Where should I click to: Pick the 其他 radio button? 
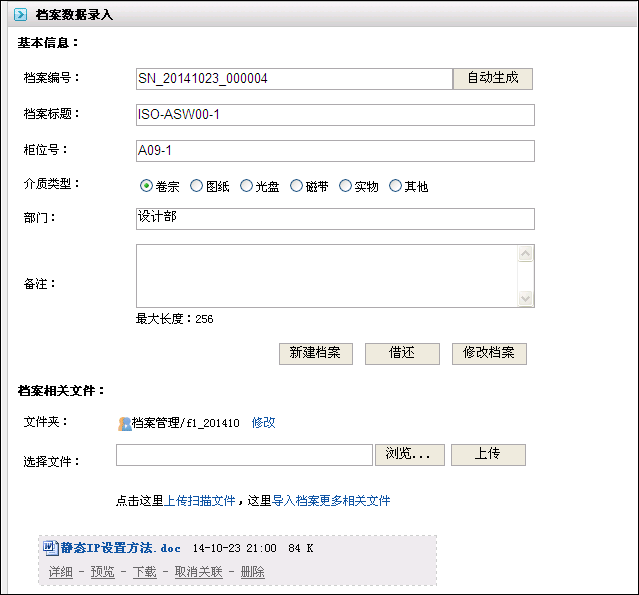click(395, 186)
